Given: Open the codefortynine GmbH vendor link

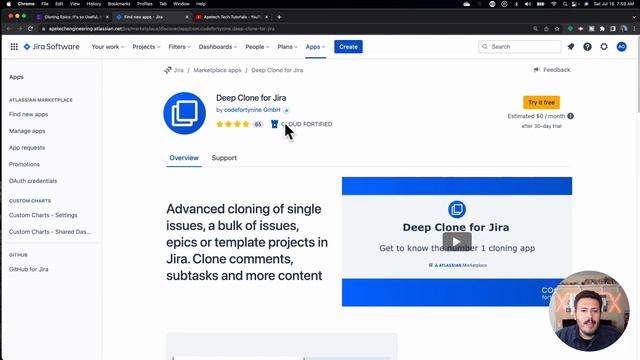Looking at the screenshot, I should coord(252,110).
